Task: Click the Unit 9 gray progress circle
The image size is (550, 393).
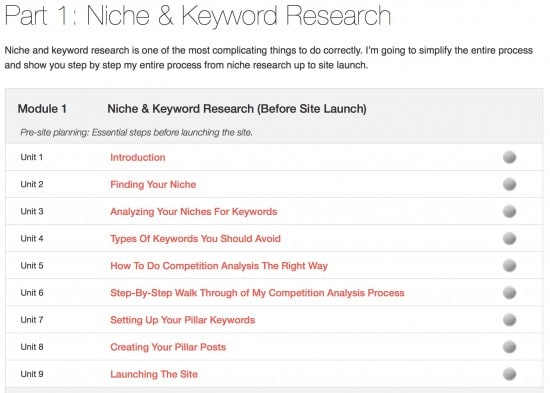Action: [509, 374]
